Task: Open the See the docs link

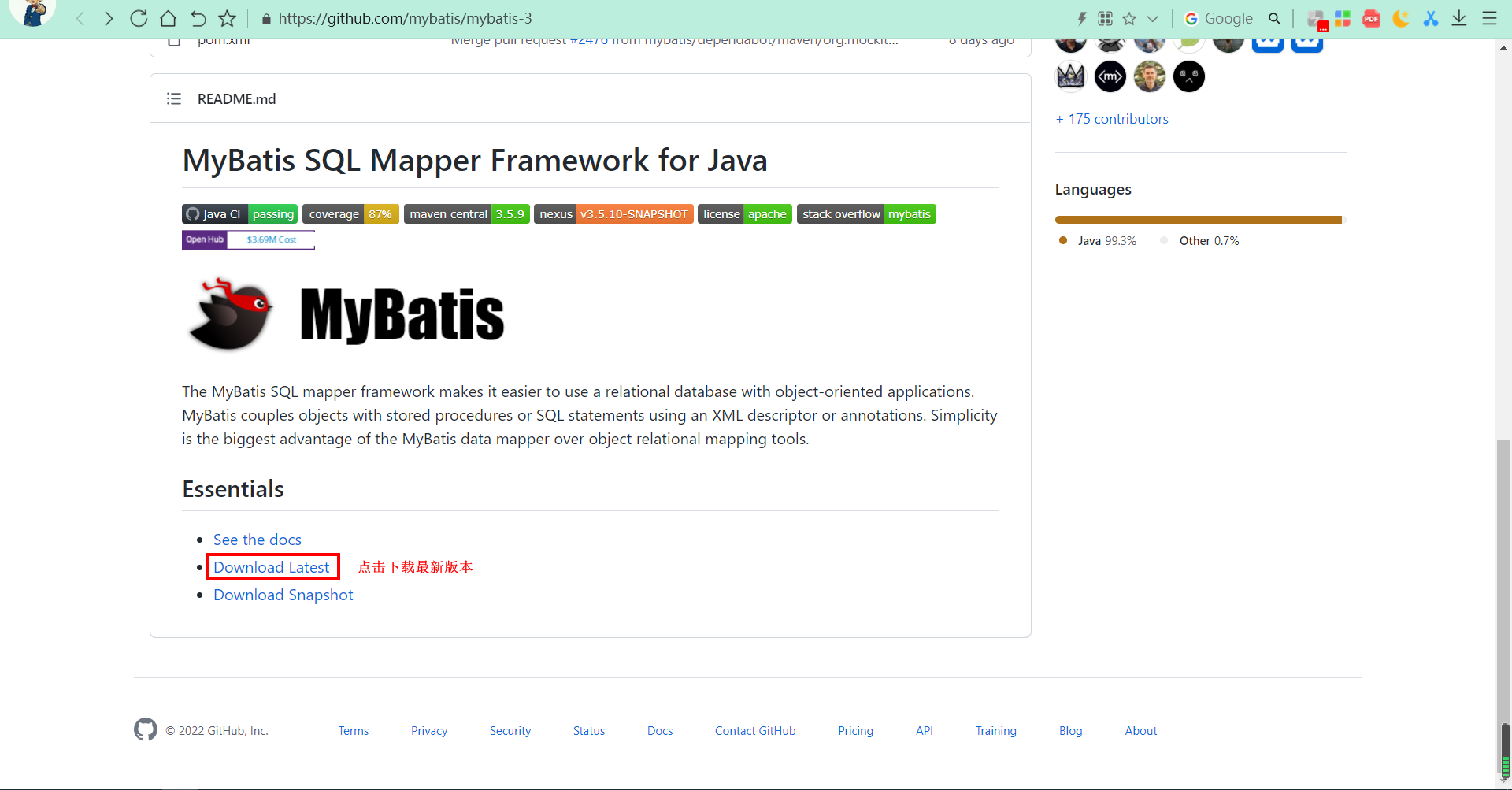Action: 258,540
